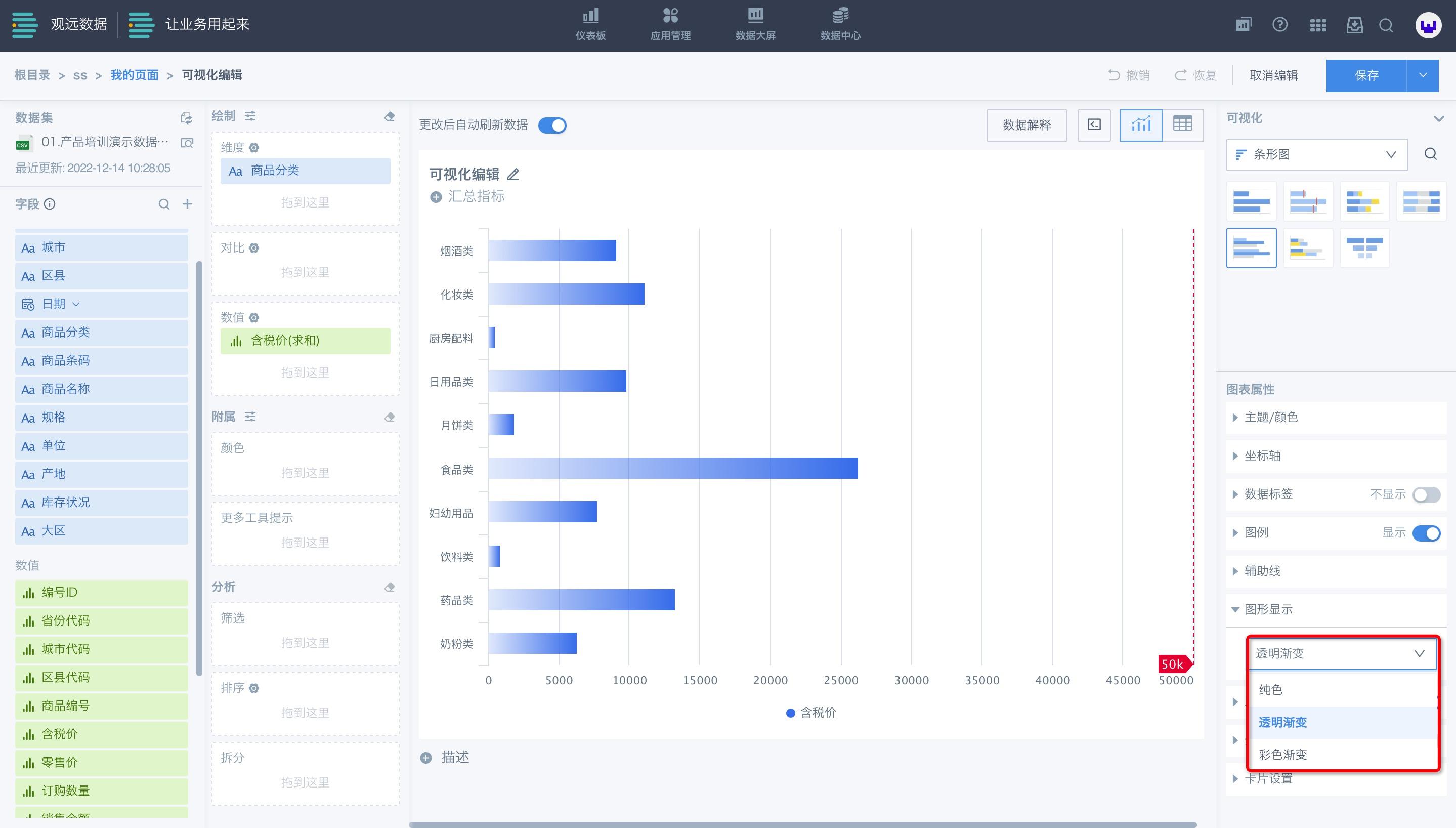The image size is (1456, 828).
Task: Click the field search magnifier icon
Action: [x=164, y=203]
